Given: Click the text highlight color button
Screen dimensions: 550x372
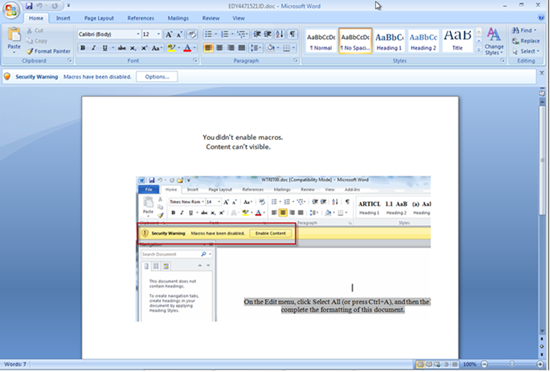Looking at the screenshot, I should pos(171,48).
